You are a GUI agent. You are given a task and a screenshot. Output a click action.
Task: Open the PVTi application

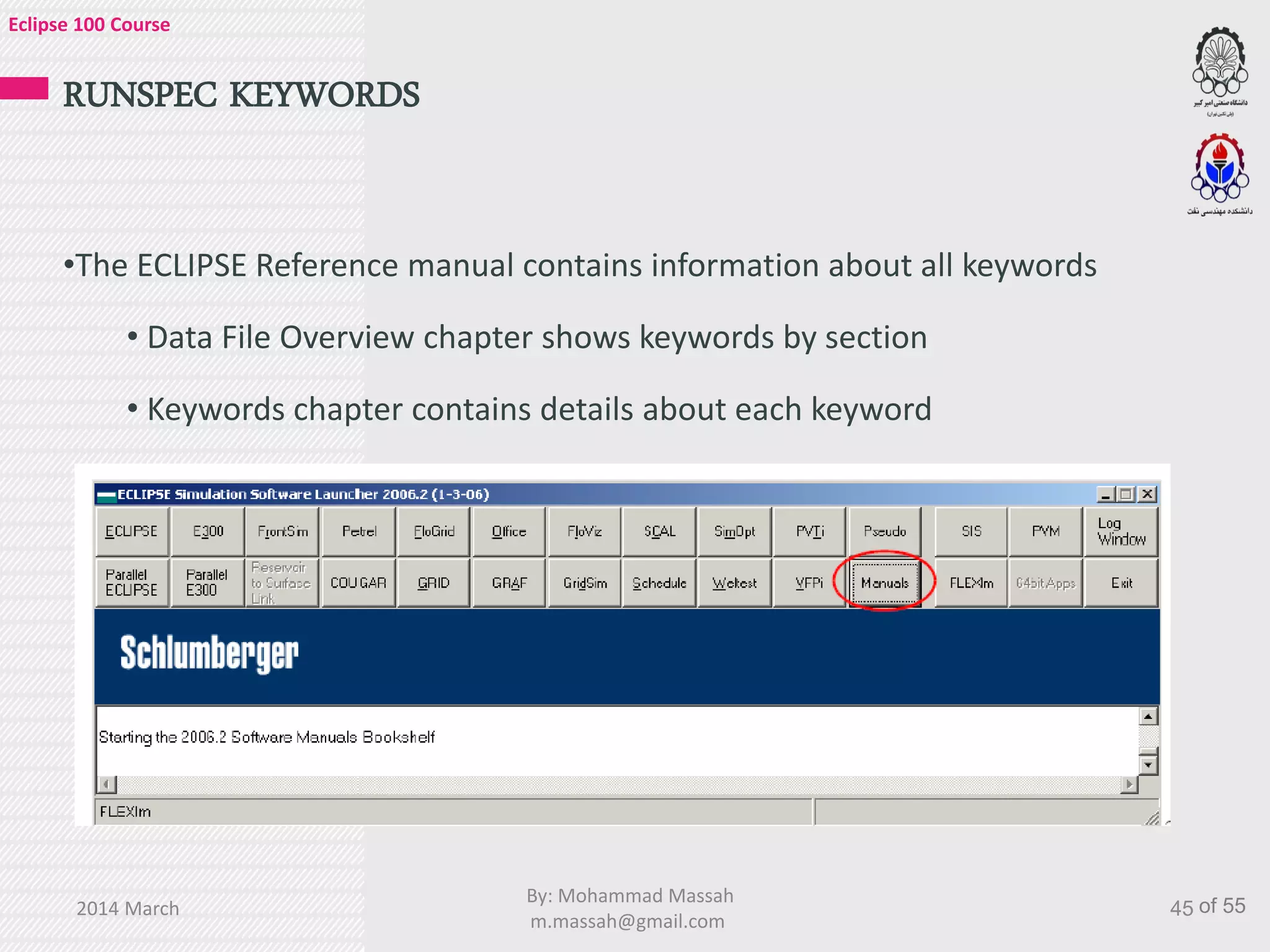[x=810, y=532]
